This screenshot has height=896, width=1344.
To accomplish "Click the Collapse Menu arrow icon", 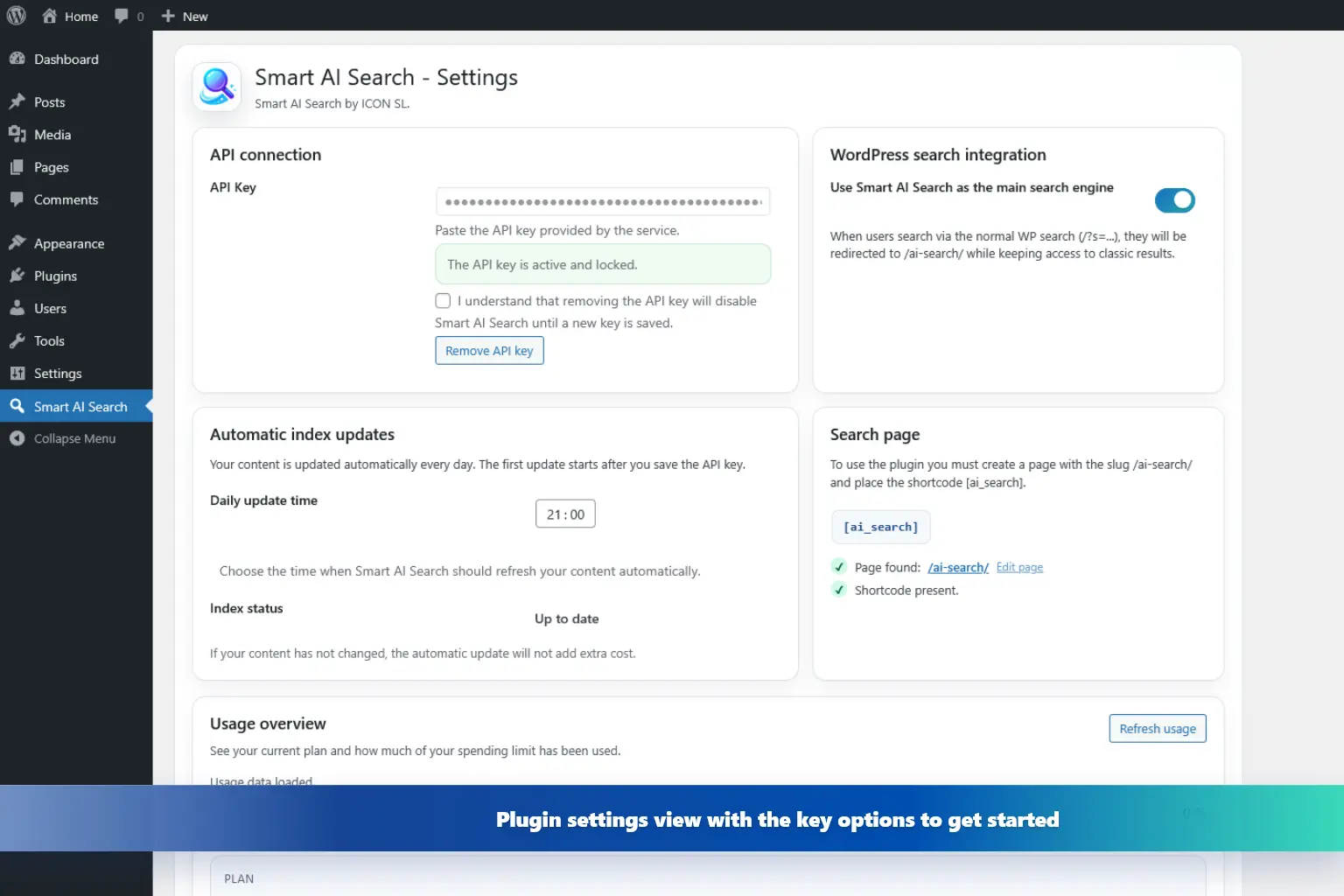I will [17, 438].
